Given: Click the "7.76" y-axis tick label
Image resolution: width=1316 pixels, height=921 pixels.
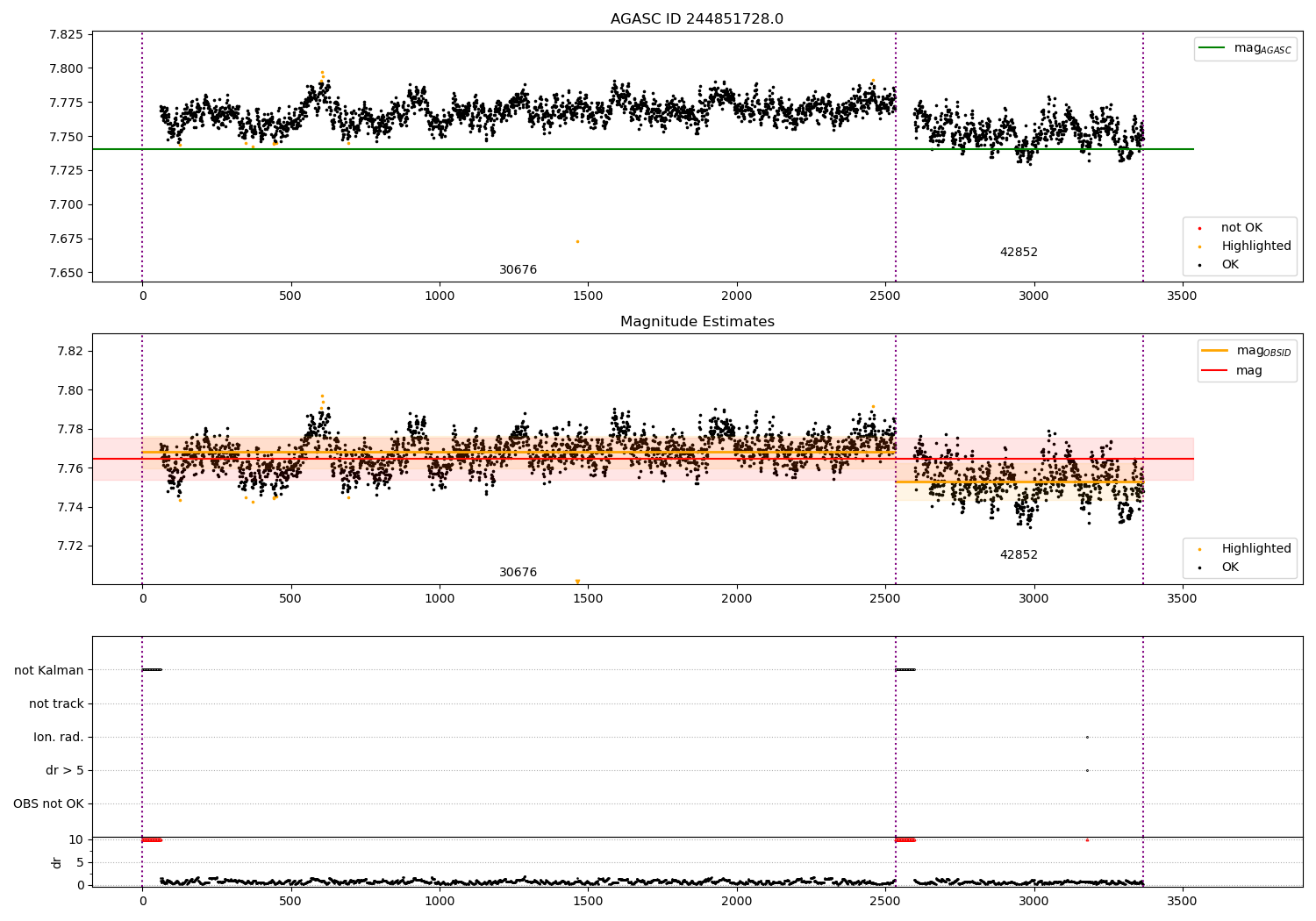Looking at the screenshot, I should (x=69, y=468).
